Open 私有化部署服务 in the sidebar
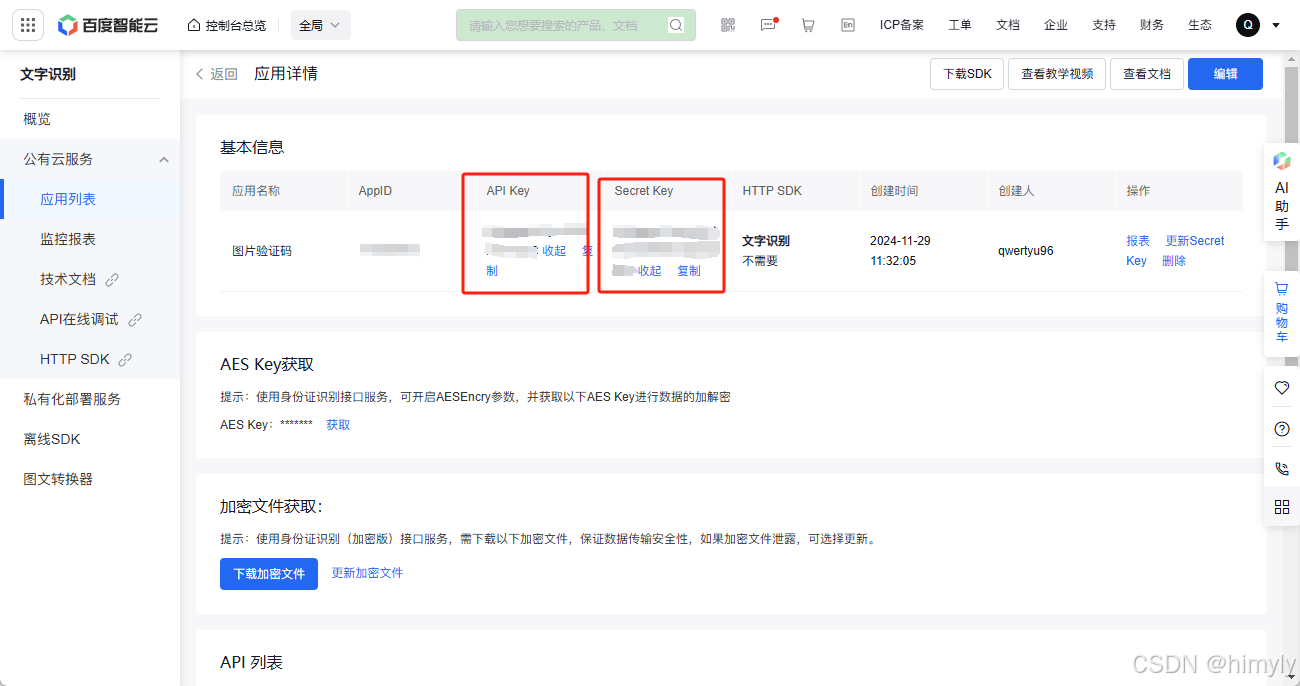The image size is (1300, 686). [x=72, y=399]
